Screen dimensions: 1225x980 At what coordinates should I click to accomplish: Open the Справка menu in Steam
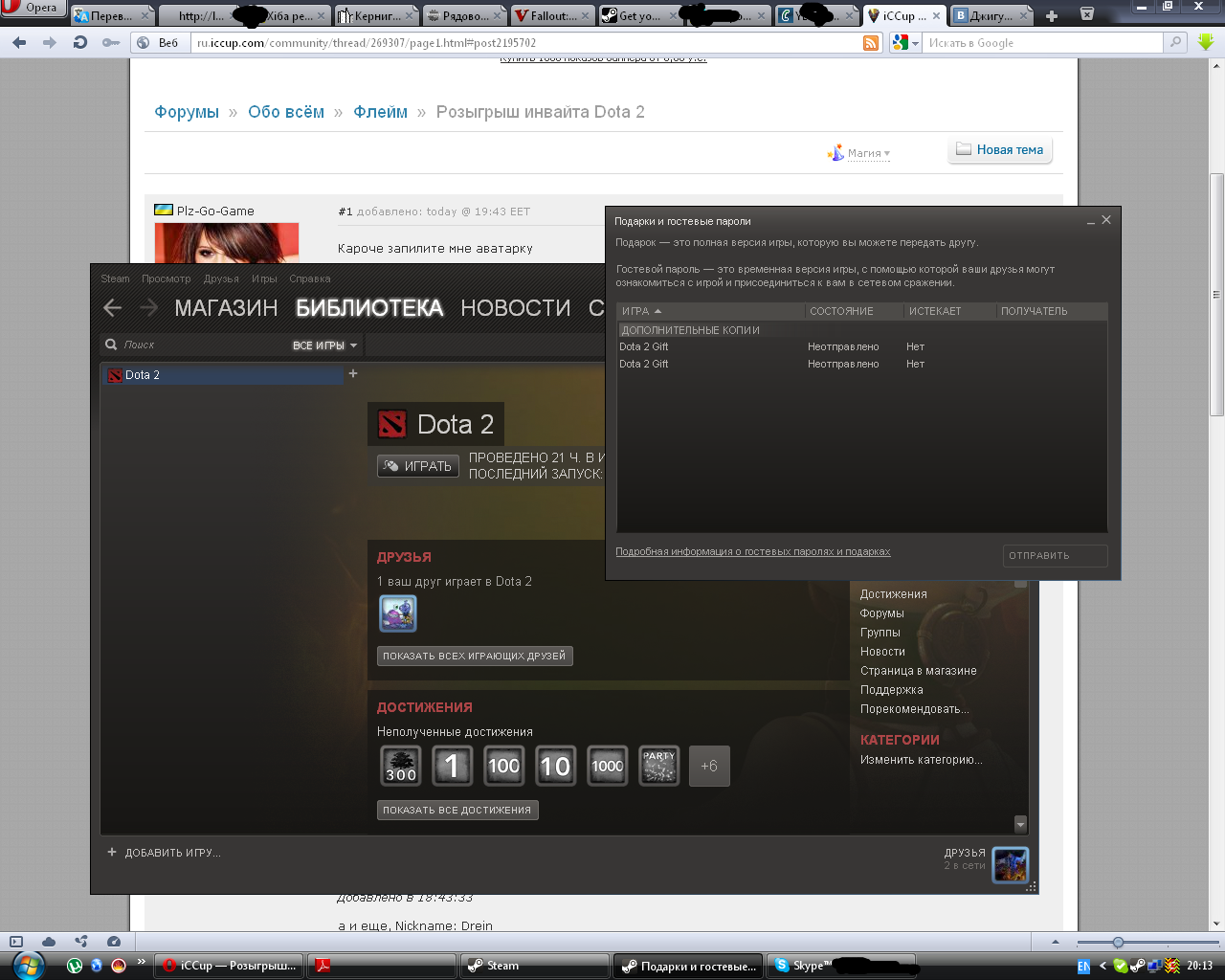[310, 278]
